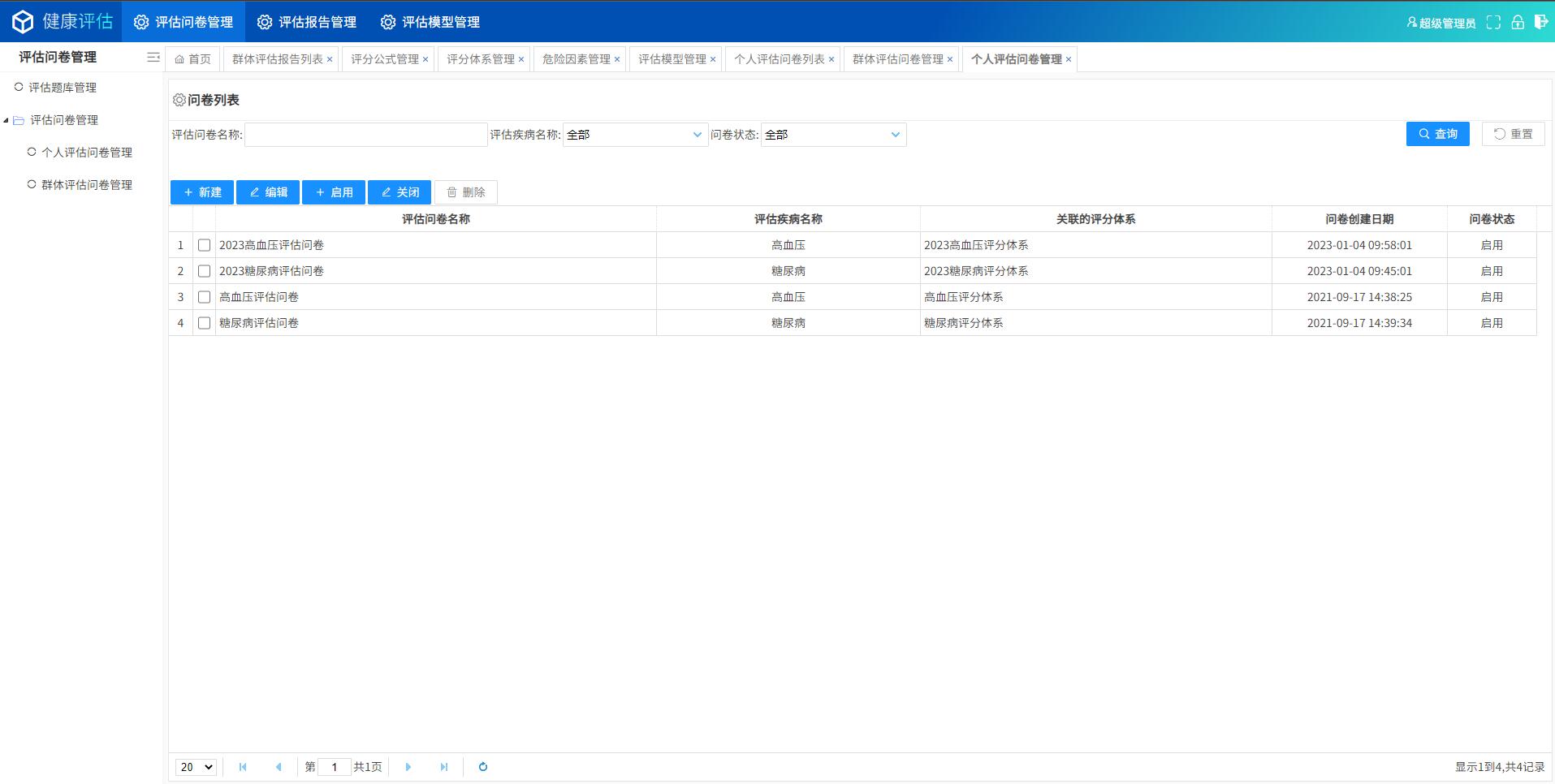Open 个人评估问卷管理 in sidebar
The height and width of the screenshot is (784, 1555).
(87, 153)
